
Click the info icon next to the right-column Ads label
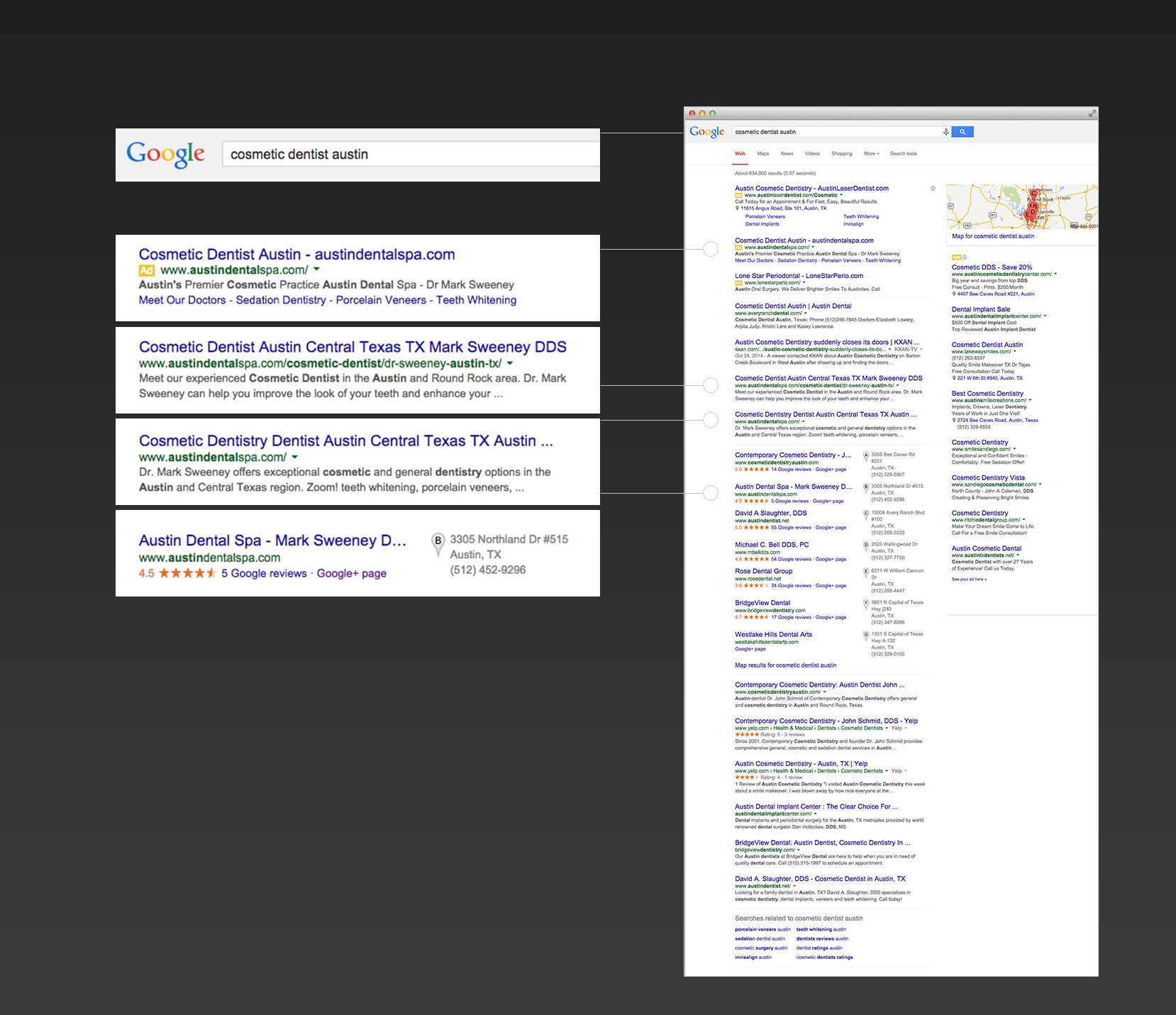tap(964, 257)
